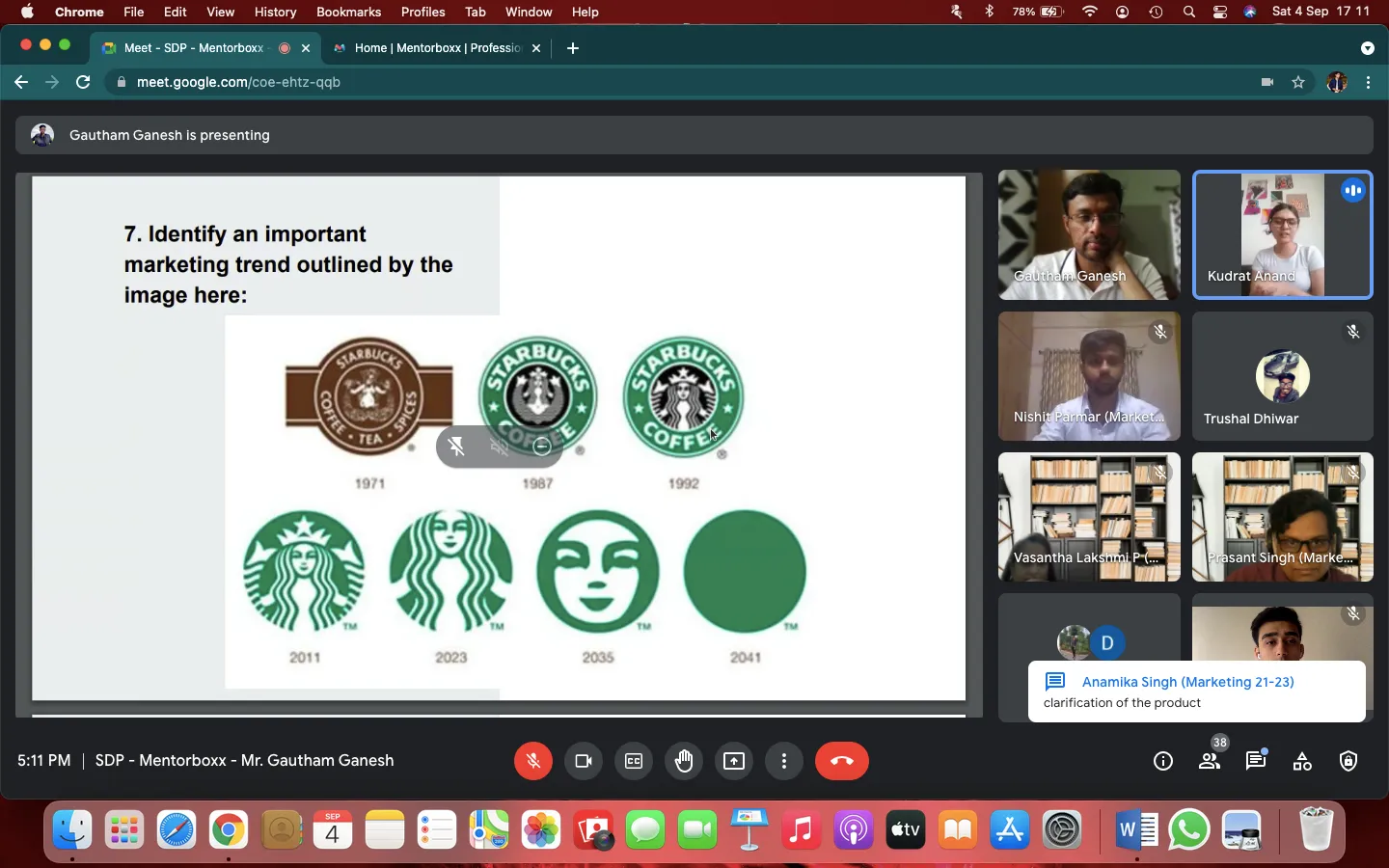Open Anamika Singh chat notification
Viewport: 1389px width, 868px height.
point(1197,692)
